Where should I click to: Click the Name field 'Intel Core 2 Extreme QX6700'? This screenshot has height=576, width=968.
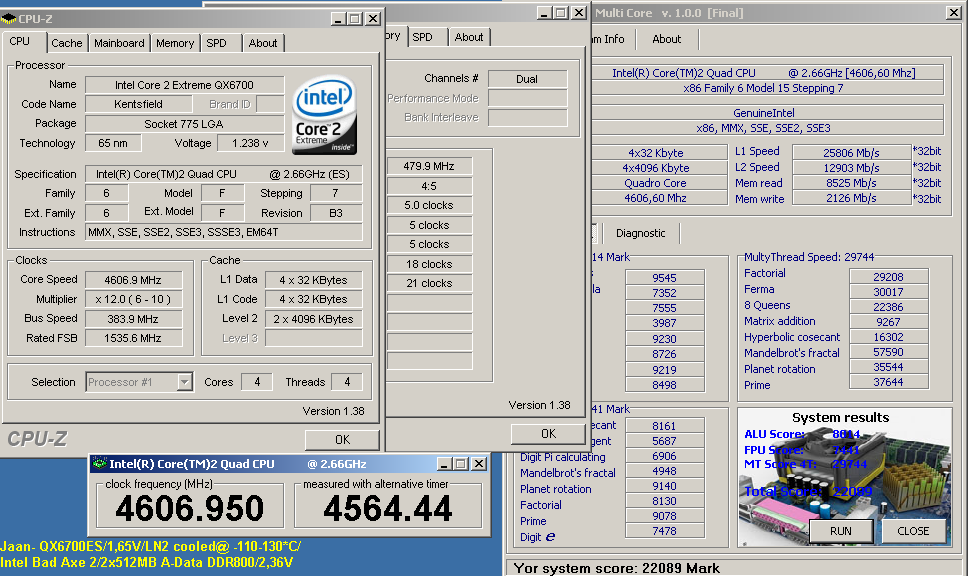pos(185,85)
